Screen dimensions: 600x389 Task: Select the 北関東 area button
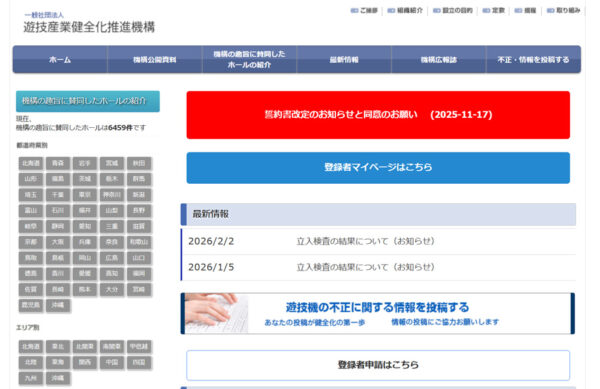click(x=85, y=347)
